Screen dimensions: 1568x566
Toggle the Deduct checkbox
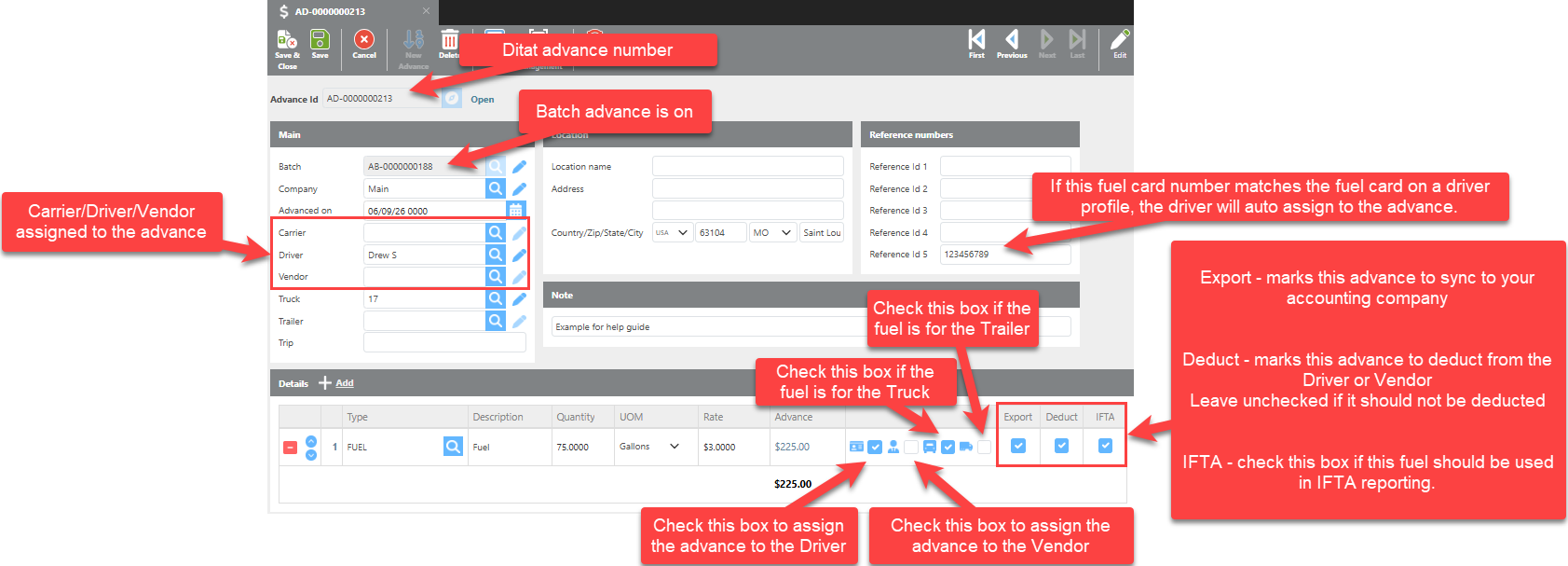click(1061, 446)
